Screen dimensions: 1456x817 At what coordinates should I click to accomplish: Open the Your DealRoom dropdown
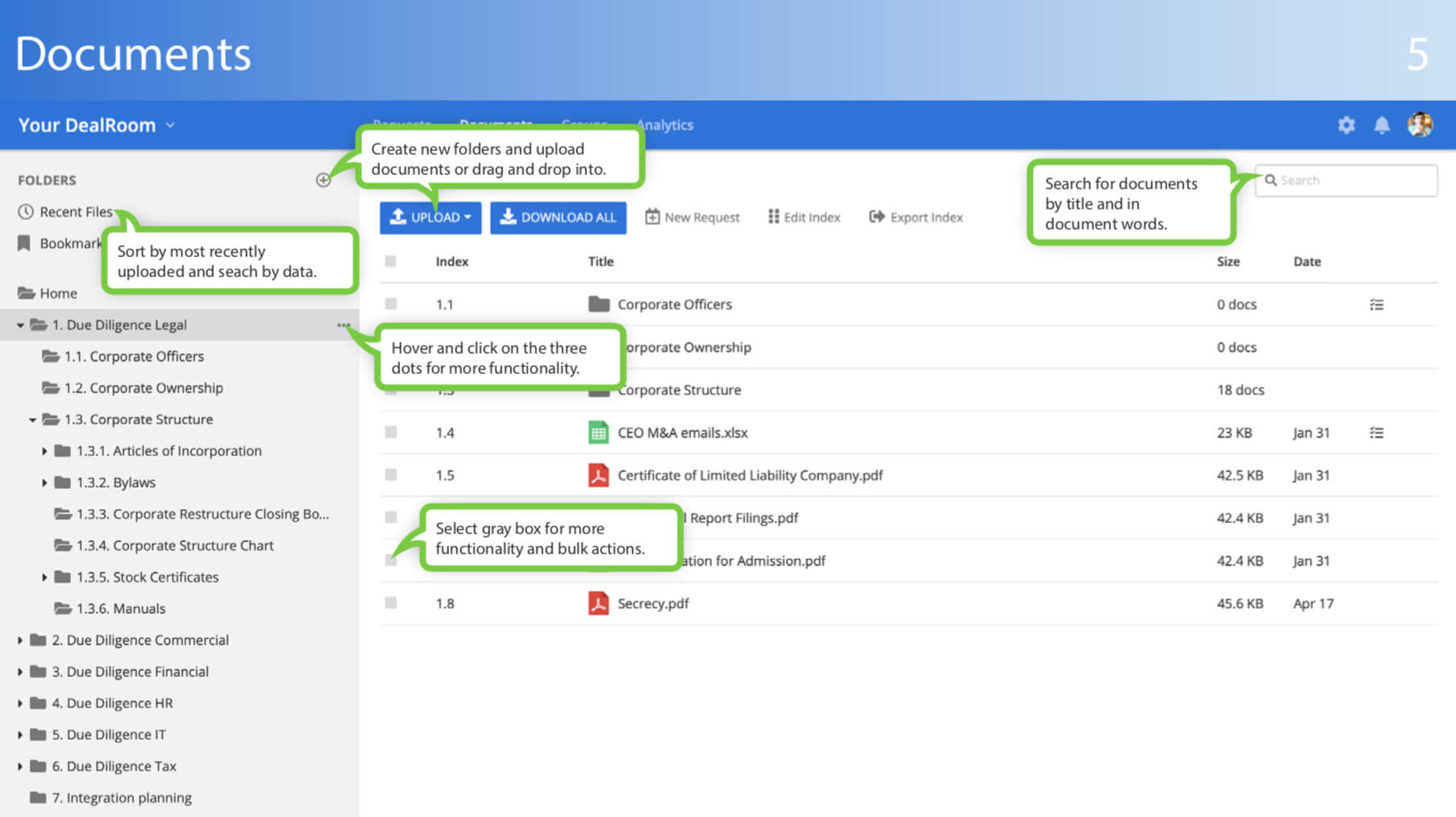[97, 125]
